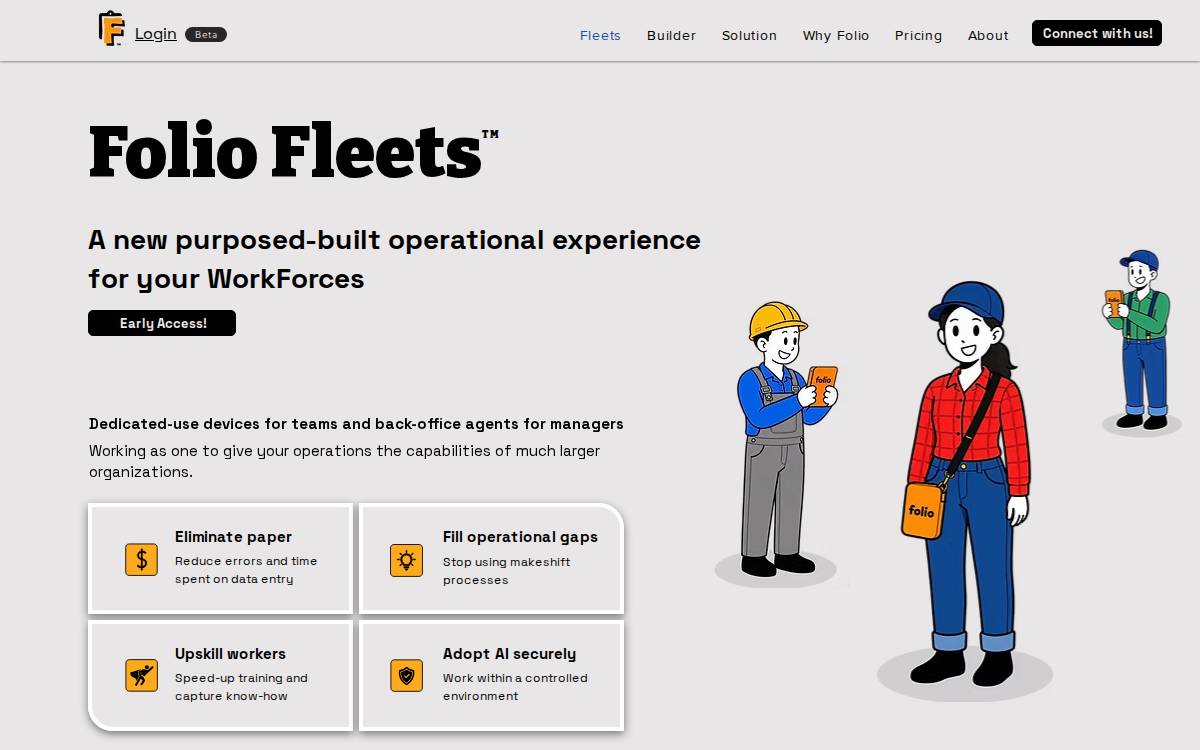The height and width of the screenshot is (750, 1200).
Task: Click the Beta badge next to Login
Action: click(206, 34)
